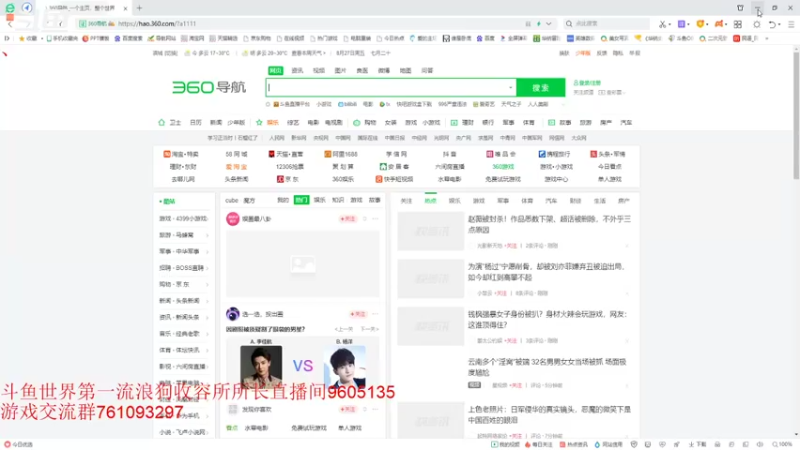800x450 pixels.
Task: Open headline about 云南多个淫窝被端
Action: [547, 367]
